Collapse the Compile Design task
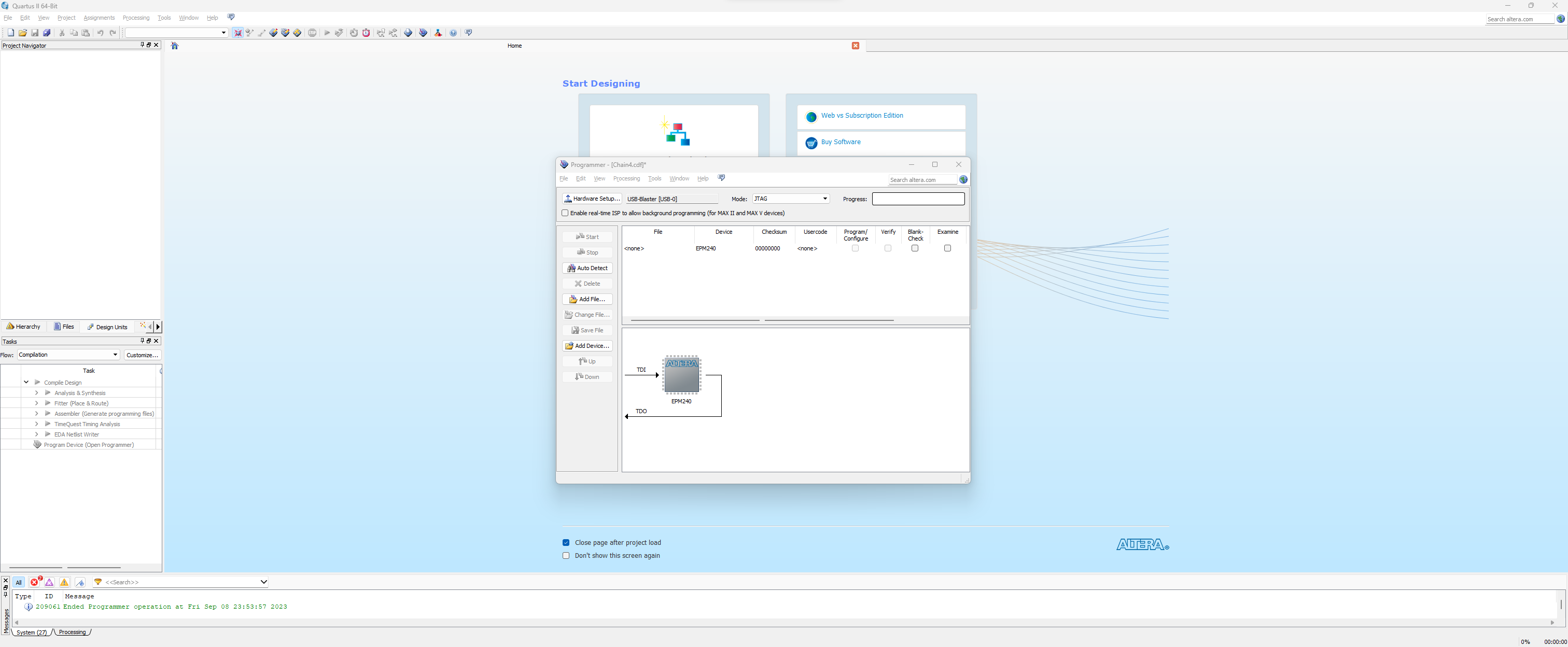1568x647 pixels. pos(26,382)
